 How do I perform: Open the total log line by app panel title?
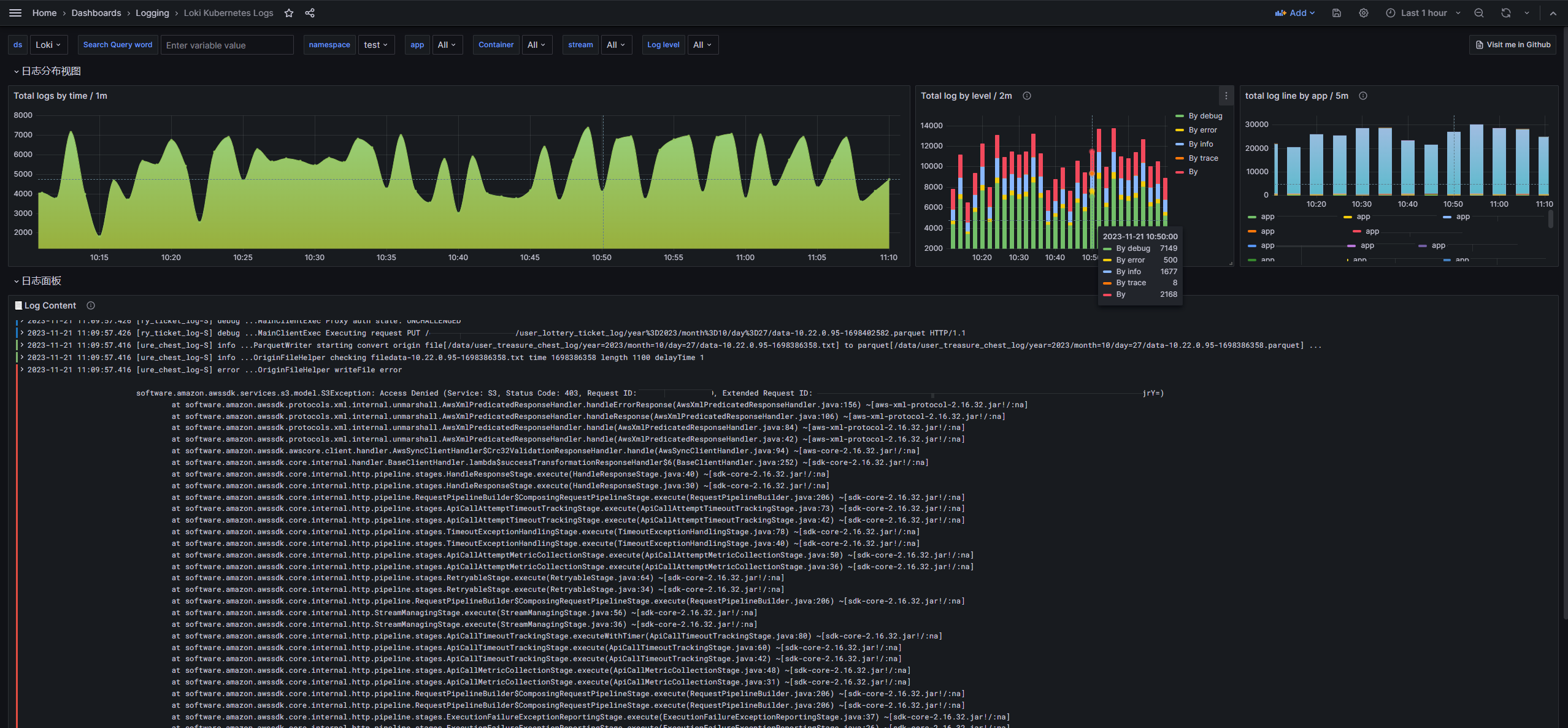(x=1297, y=96)
